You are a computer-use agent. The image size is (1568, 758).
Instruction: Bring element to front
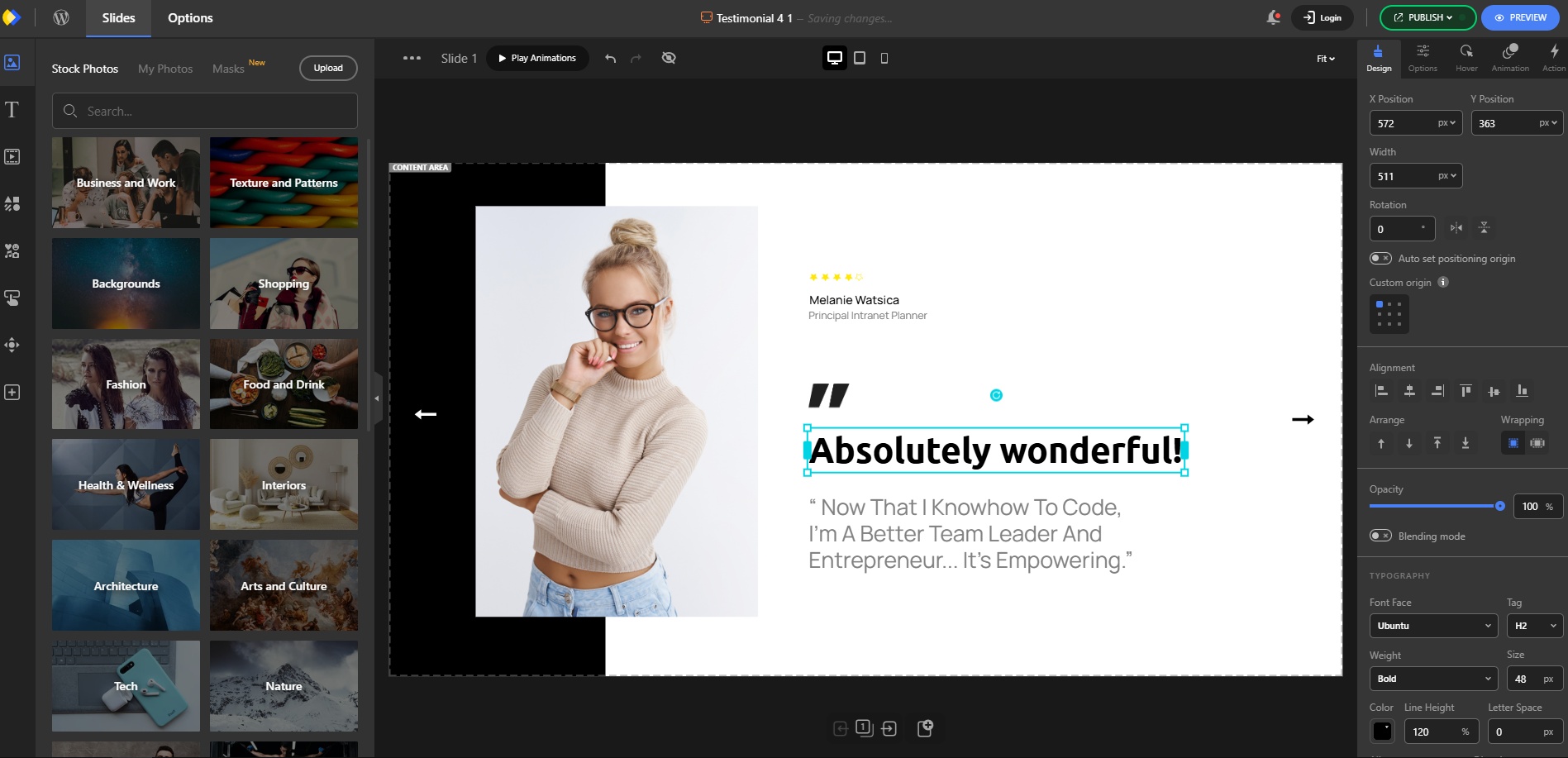point(1437,443)
